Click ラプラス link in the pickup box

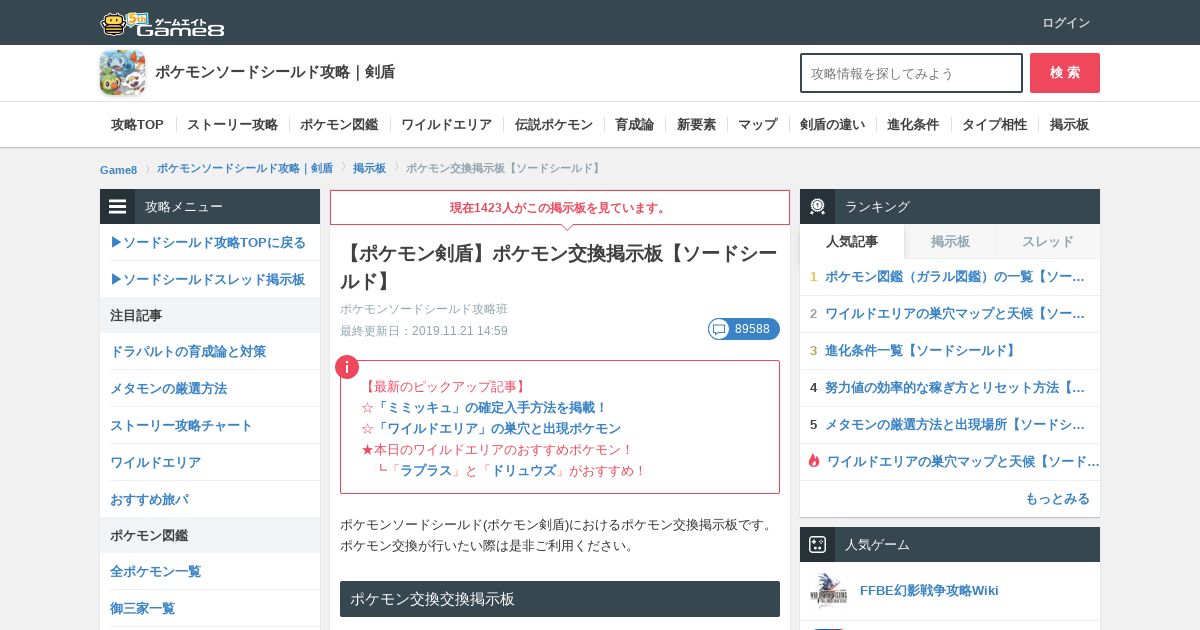(426, 470)
